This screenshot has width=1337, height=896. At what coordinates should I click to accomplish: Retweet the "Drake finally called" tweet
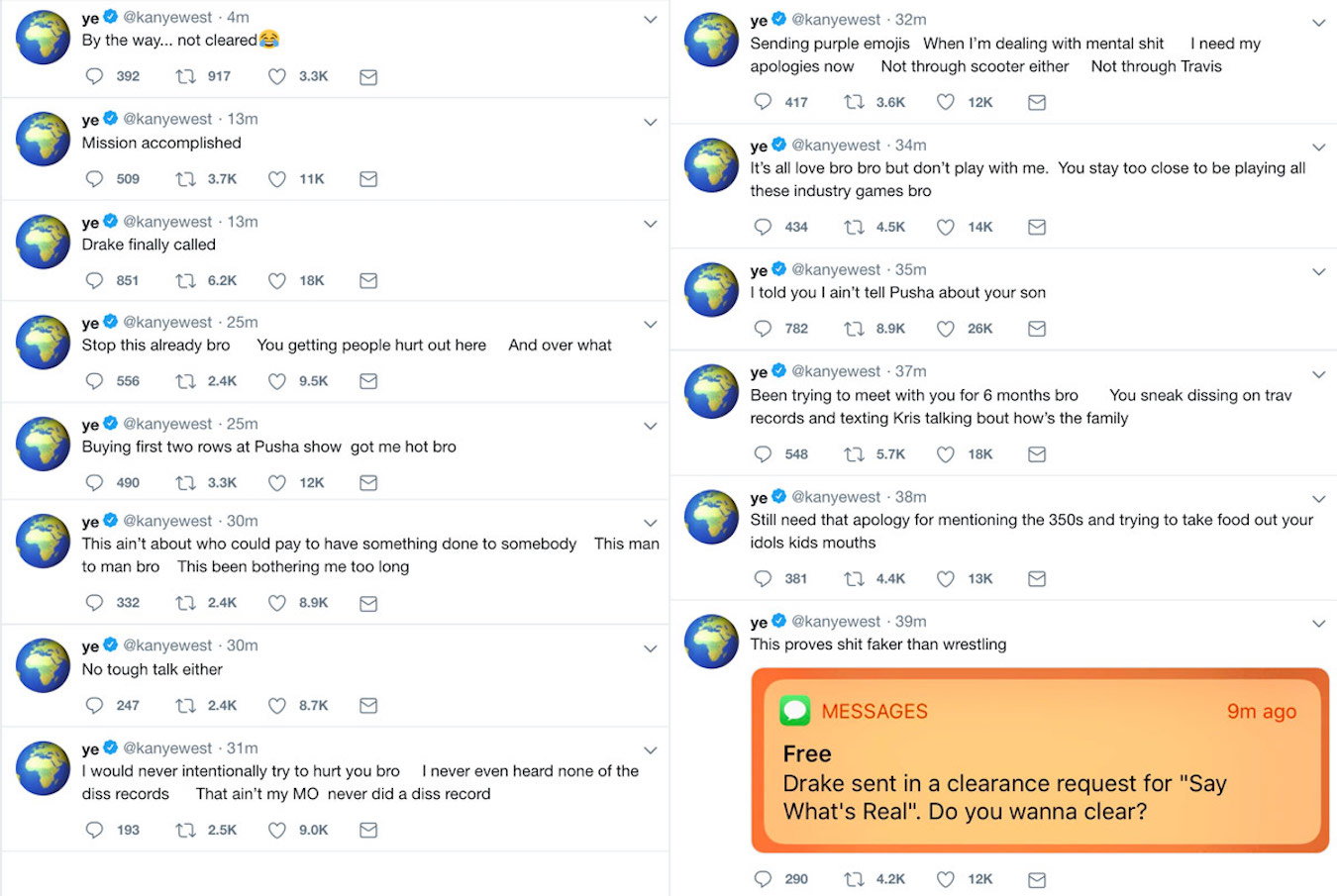[x=185, y=281]
